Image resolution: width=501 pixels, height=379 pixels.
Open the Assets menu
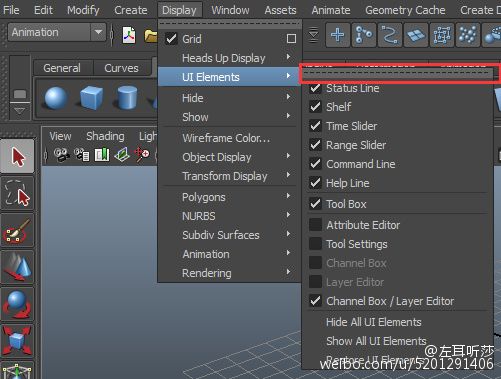(x=280, y=10)
